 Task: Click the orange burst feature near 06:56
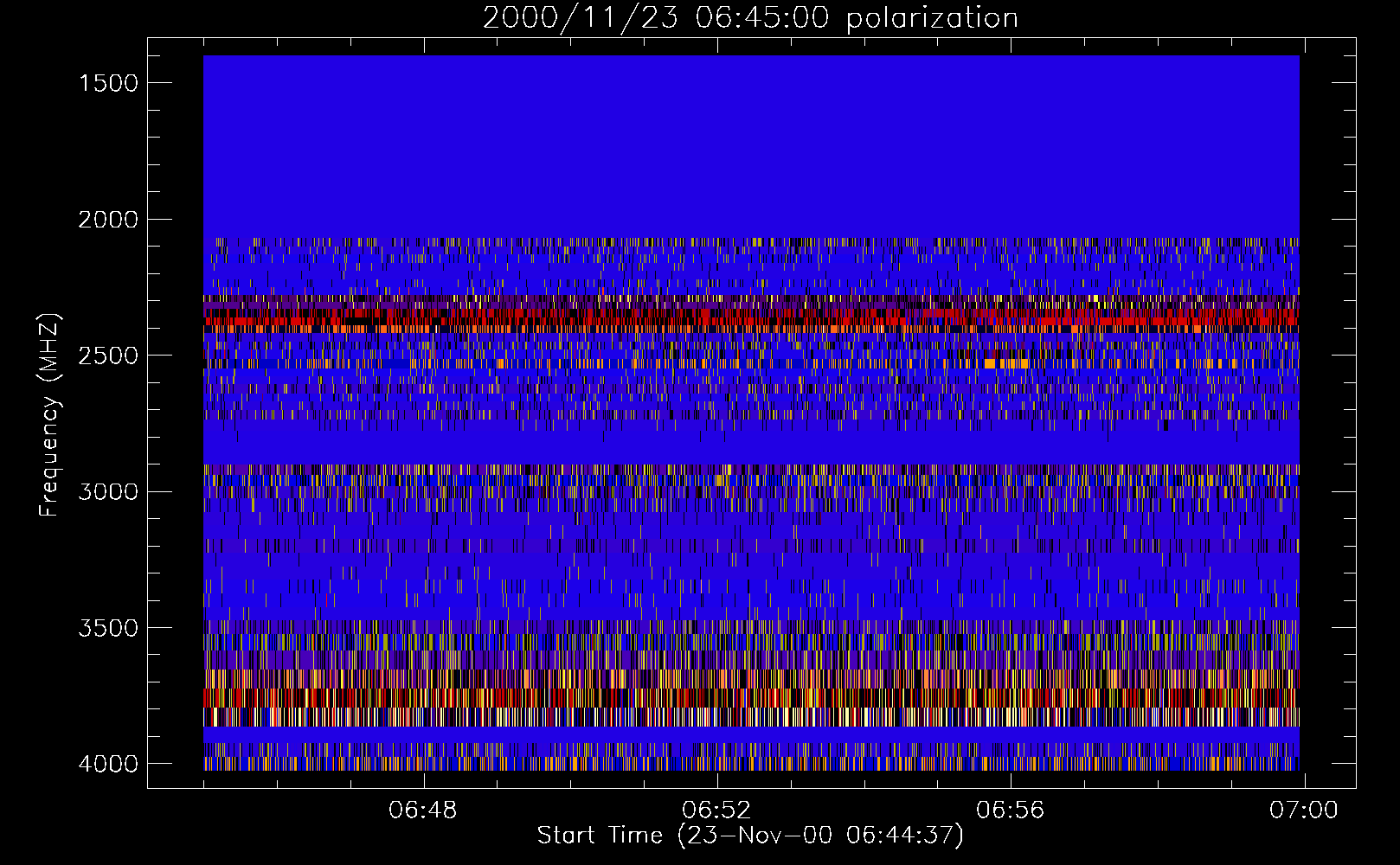tap(1005, 364)
